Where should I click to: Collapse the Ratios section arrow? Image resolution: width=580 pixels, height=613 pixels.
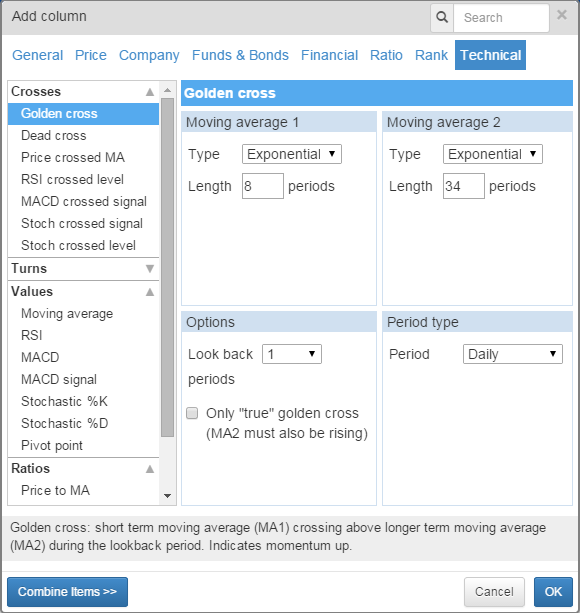pos(150,469)
